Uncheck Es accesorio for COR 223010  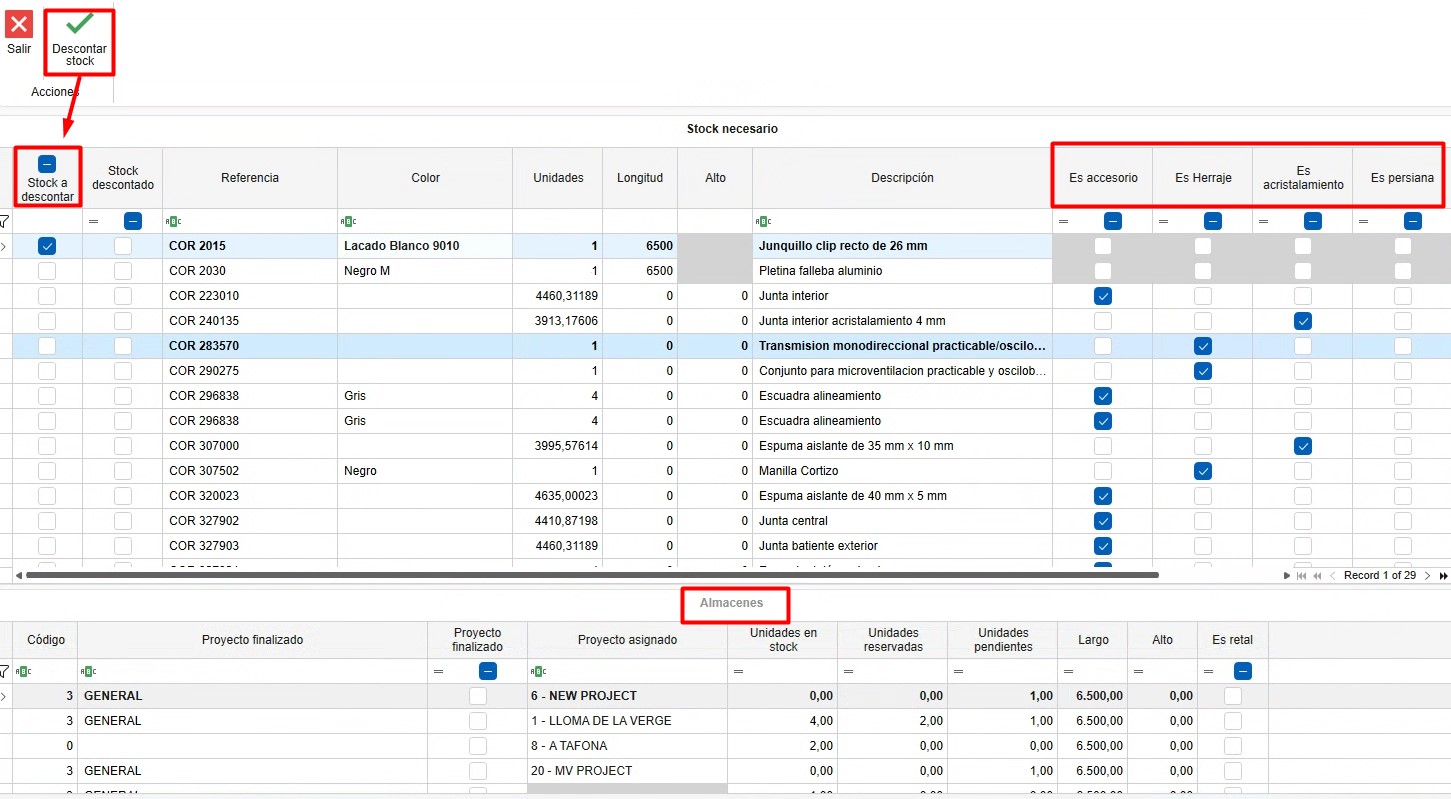tap(1103, 296)
